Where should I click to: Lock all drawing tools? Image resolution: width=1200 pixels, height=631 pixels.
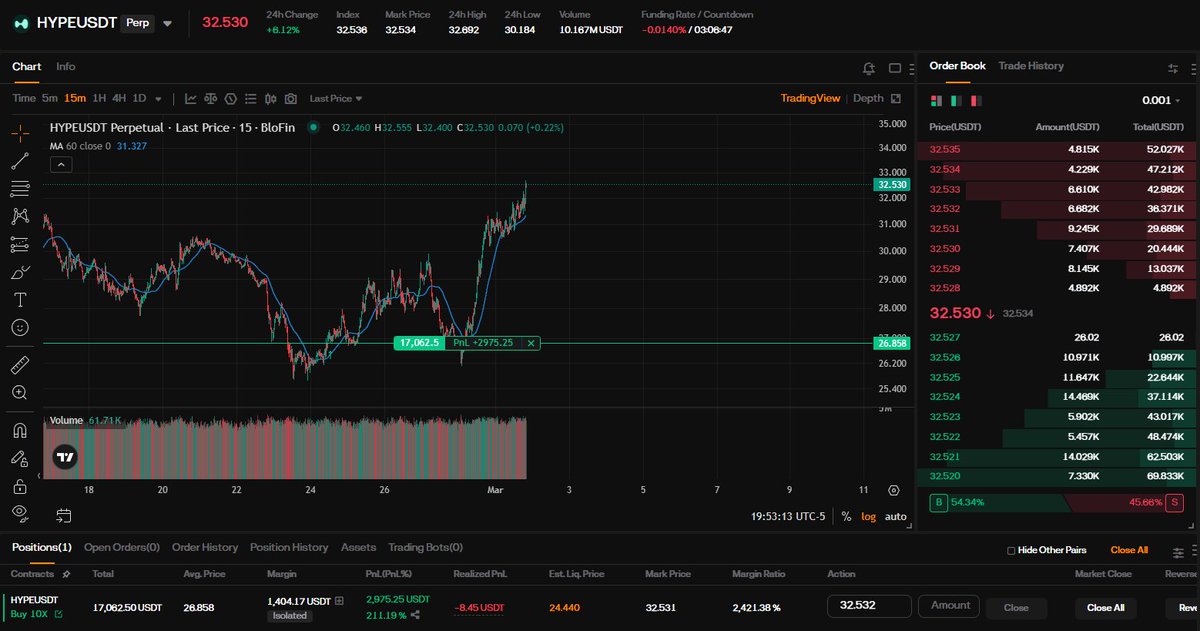point(20,486)
